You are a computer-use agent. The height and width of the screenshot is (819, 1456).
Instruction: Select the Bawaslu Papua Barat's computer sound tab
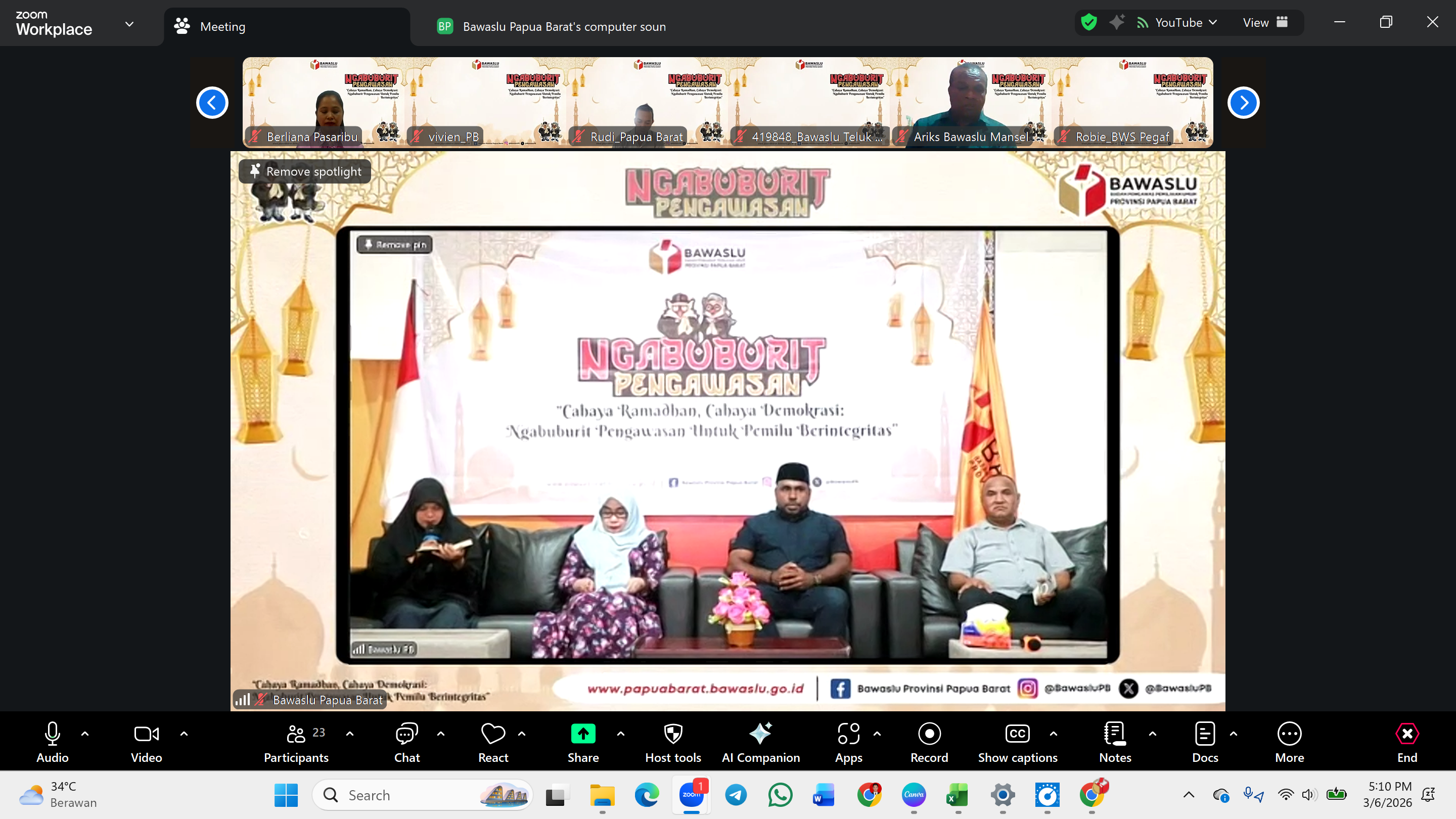tap(564, 26)
